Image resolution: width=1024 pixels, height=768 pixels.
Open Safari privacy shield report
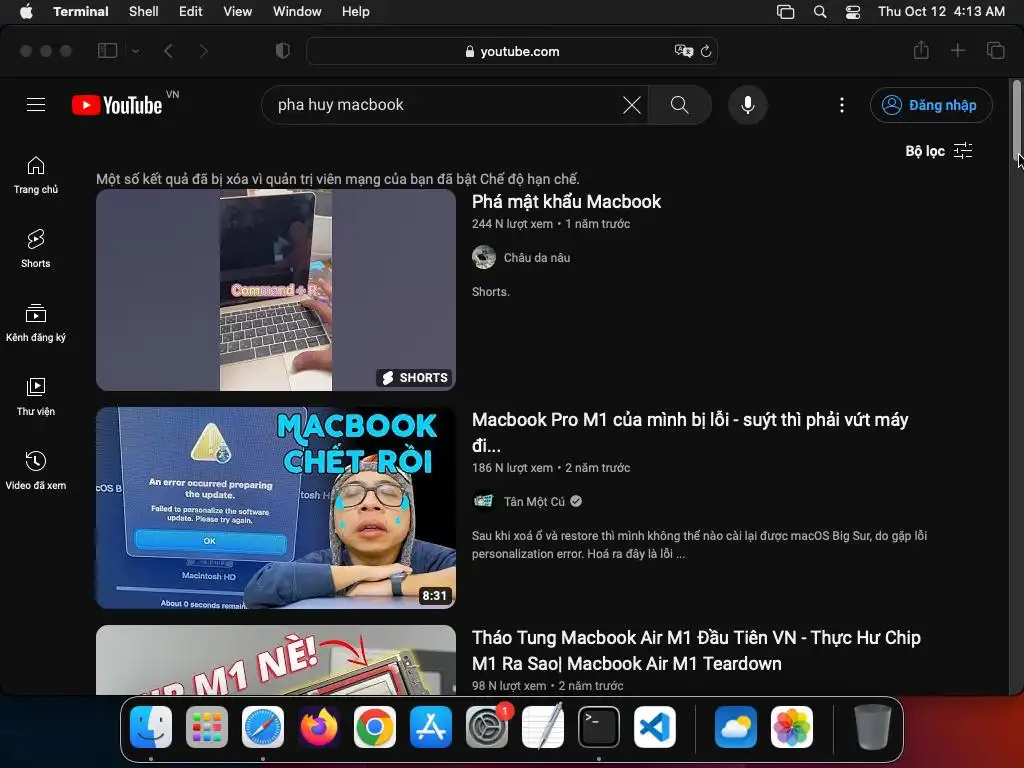click(x=283, y=51)
